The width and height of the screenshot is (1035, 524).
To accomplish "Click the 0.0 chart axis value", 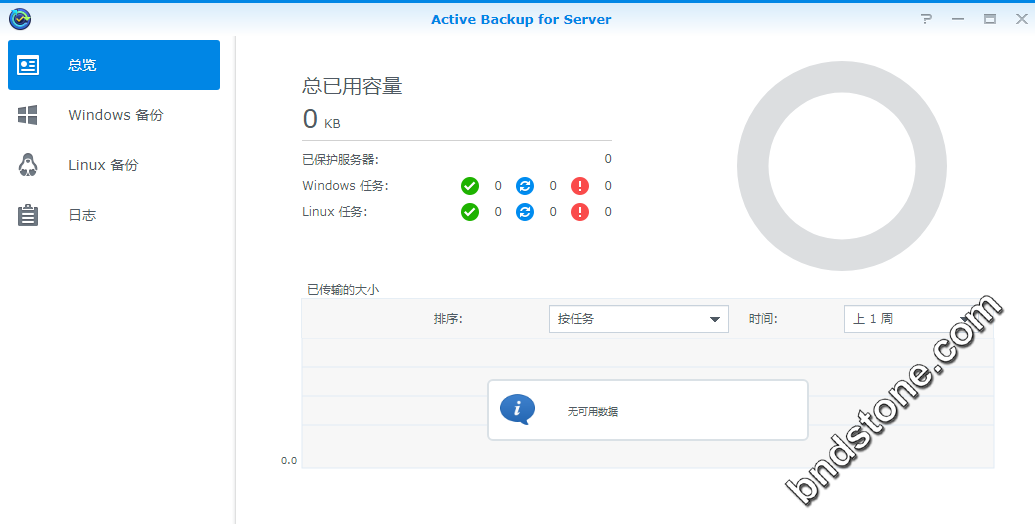I will click(289, 461).
